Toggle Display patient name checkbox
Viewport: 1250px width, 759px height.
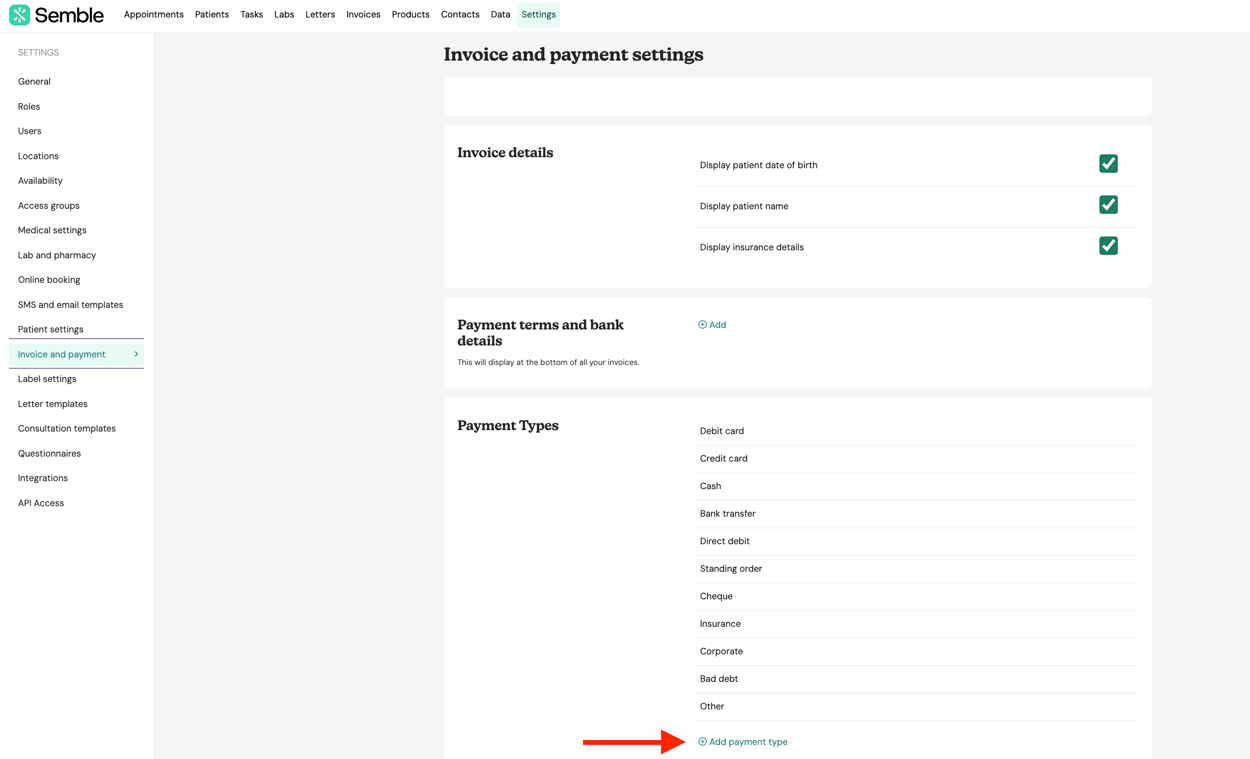click(x=1108, y=205)
